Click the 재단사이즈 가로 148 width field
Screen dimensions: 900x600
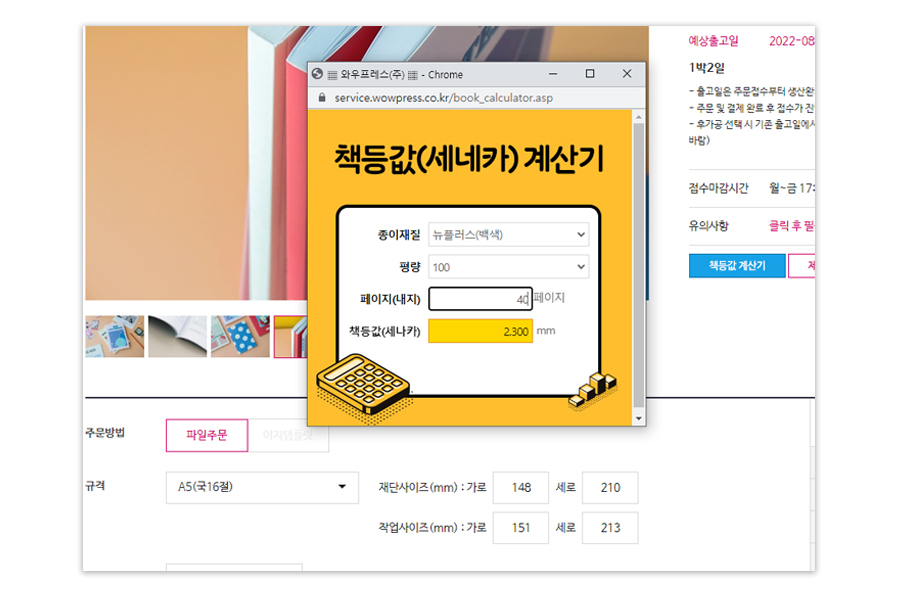pos(521,487)
